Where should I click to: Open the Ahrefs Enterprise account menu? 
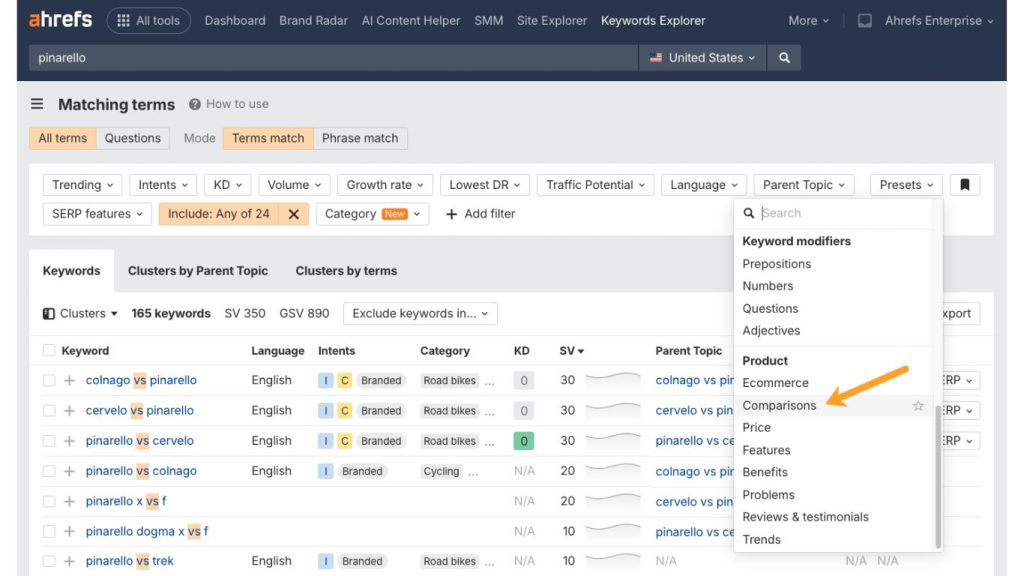pyautogui.click(x=939, y=21)
